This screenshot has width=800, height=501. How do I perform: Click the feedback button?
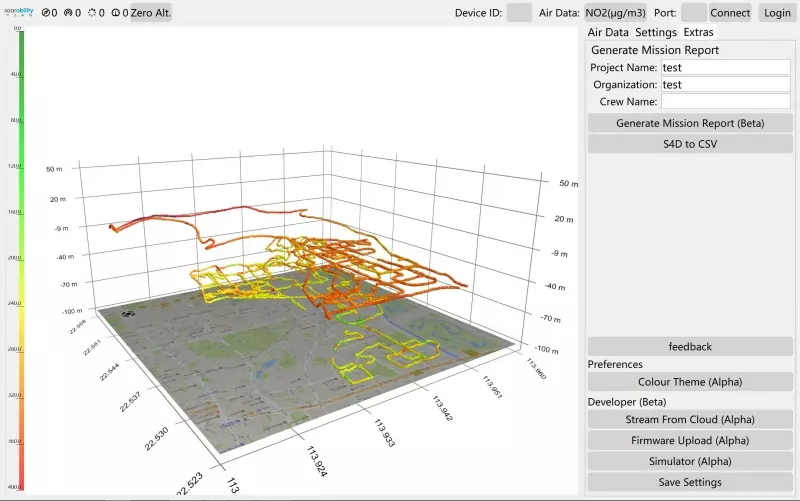(x=690, y=346)
